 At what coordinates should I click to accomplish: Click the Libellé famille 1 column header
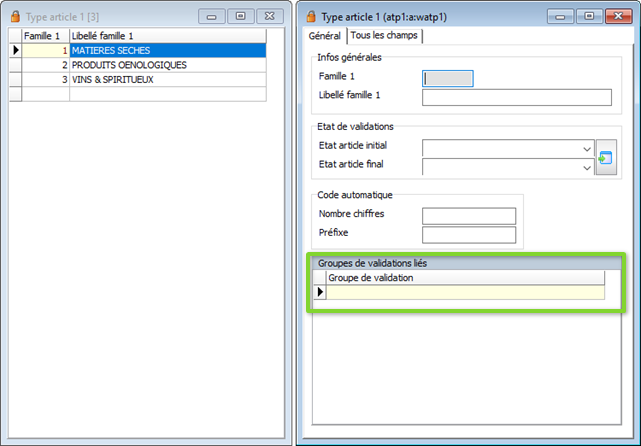tap(167, 36)
